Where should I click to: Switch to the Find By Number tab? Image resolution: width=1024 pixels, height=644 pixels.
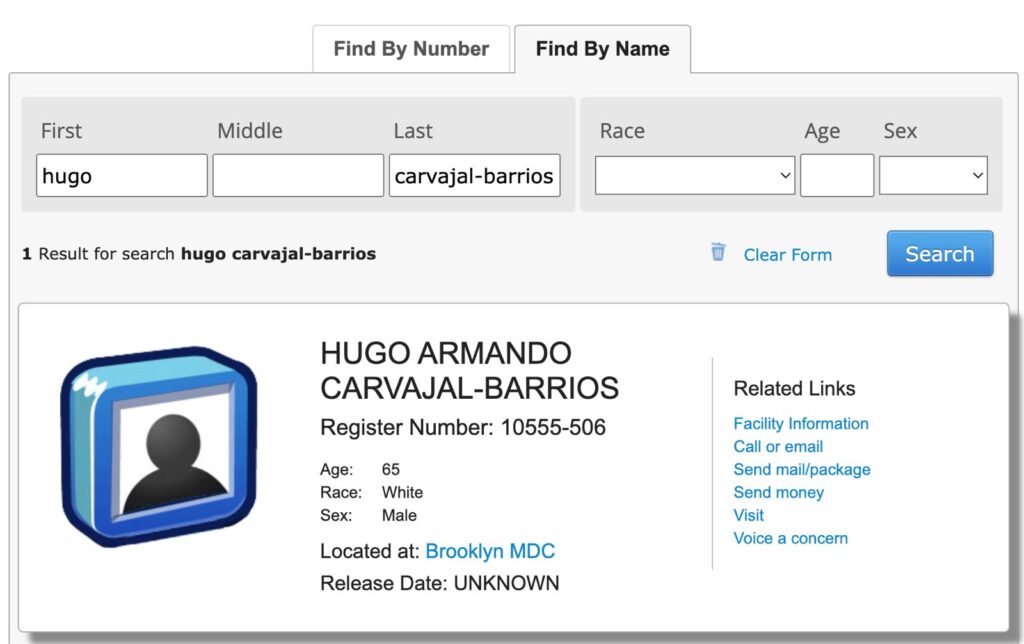coord(411,49)
